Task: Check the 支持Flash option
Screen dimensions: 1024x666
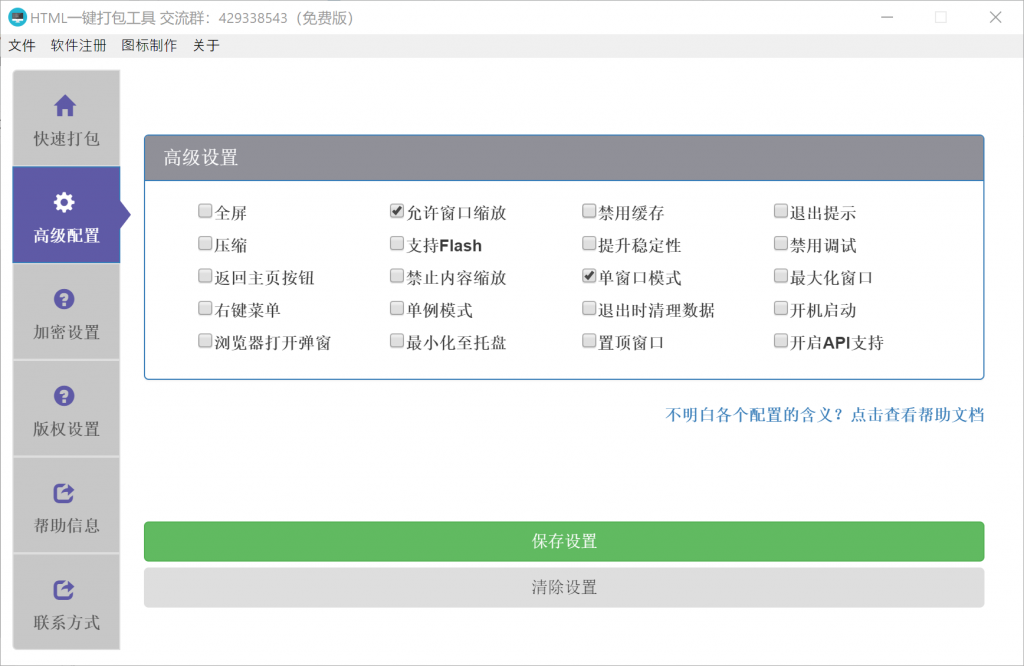Action: click(x=397, y=244)
